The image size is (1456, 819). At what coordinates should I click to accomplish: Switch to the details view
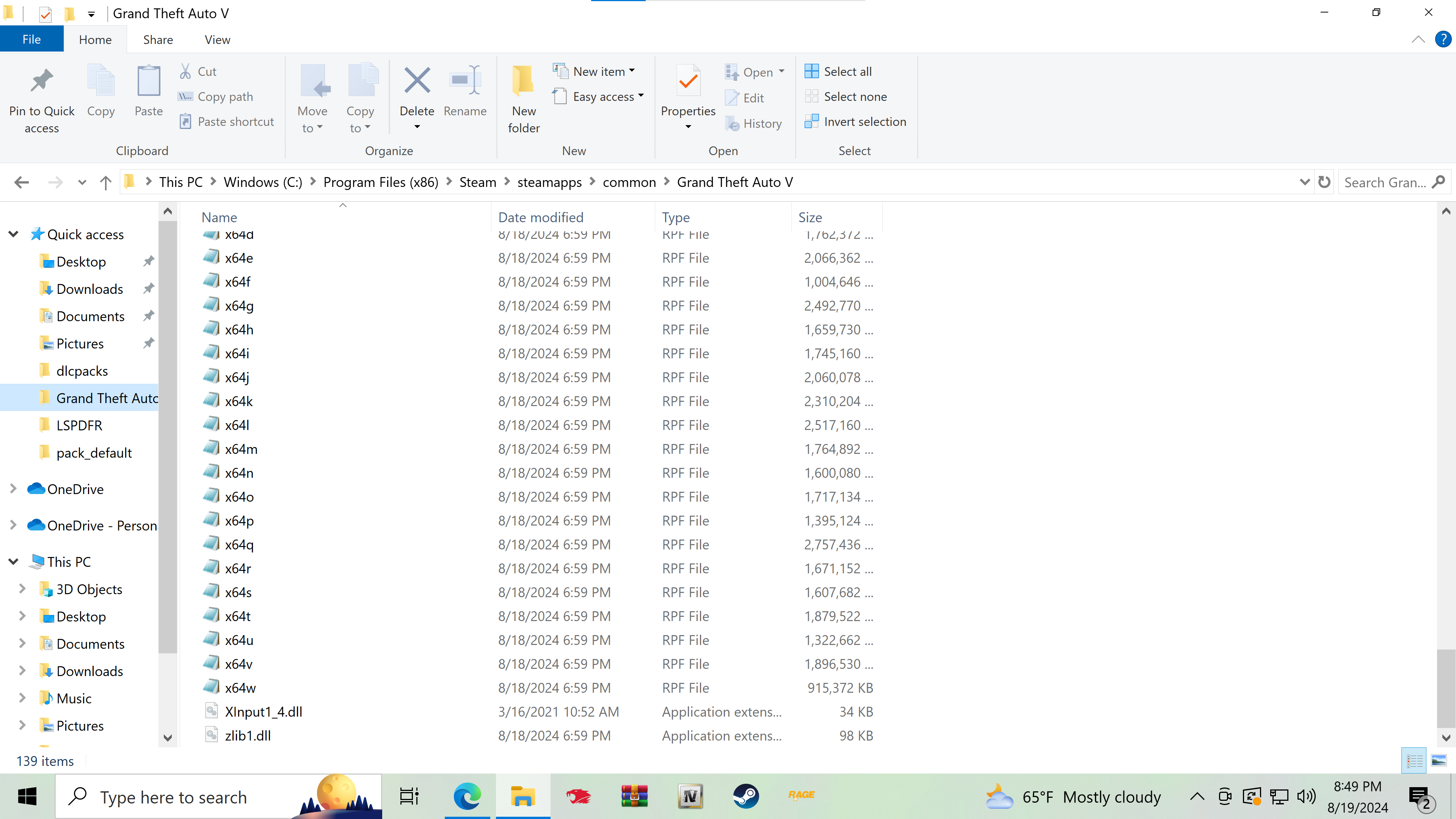(1414, 761)
